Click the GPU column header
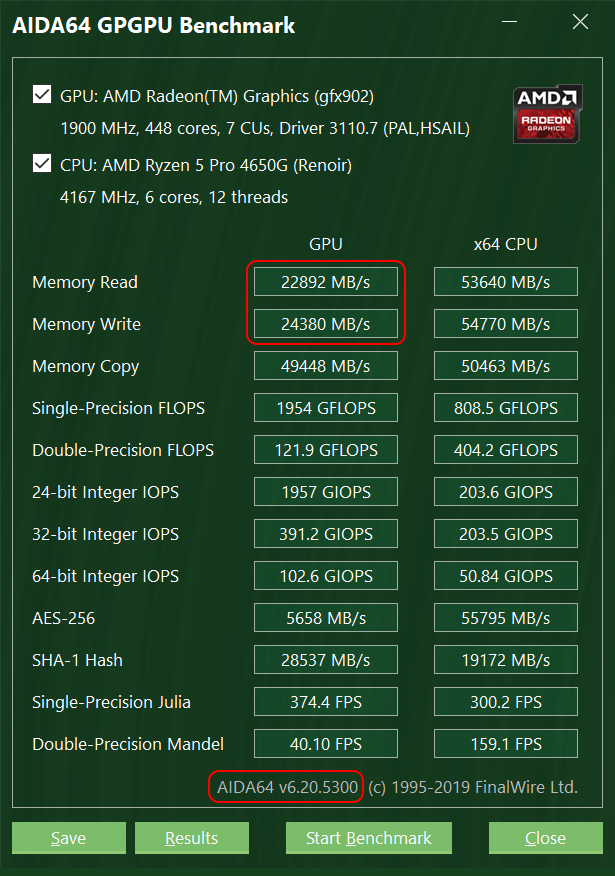This screenshot has height=876, width=615. [326, 244]
